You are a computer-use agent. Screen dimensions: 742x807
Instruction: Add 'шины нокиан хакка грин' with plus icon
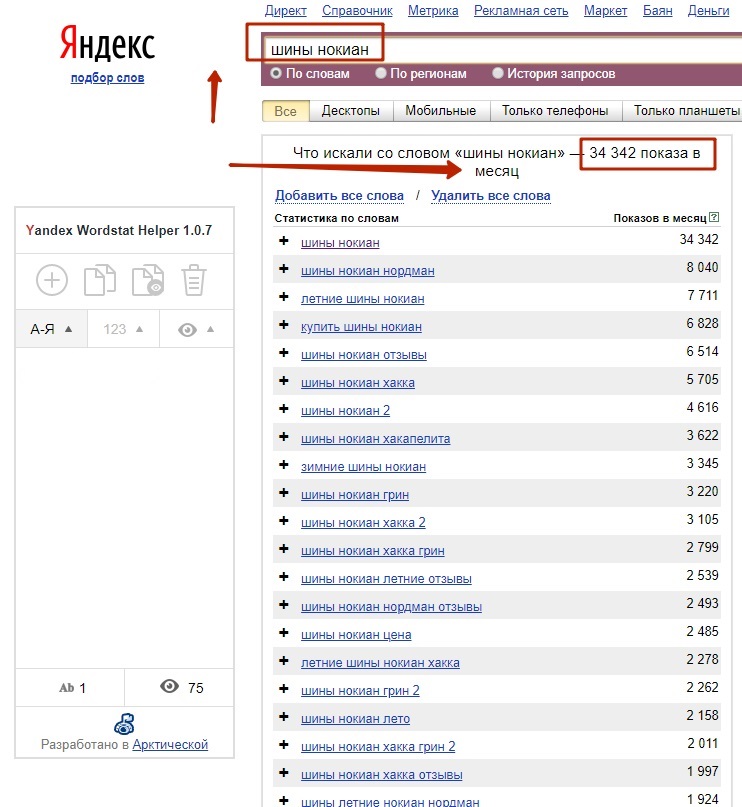pyautogui.click(x=284, y=549)
